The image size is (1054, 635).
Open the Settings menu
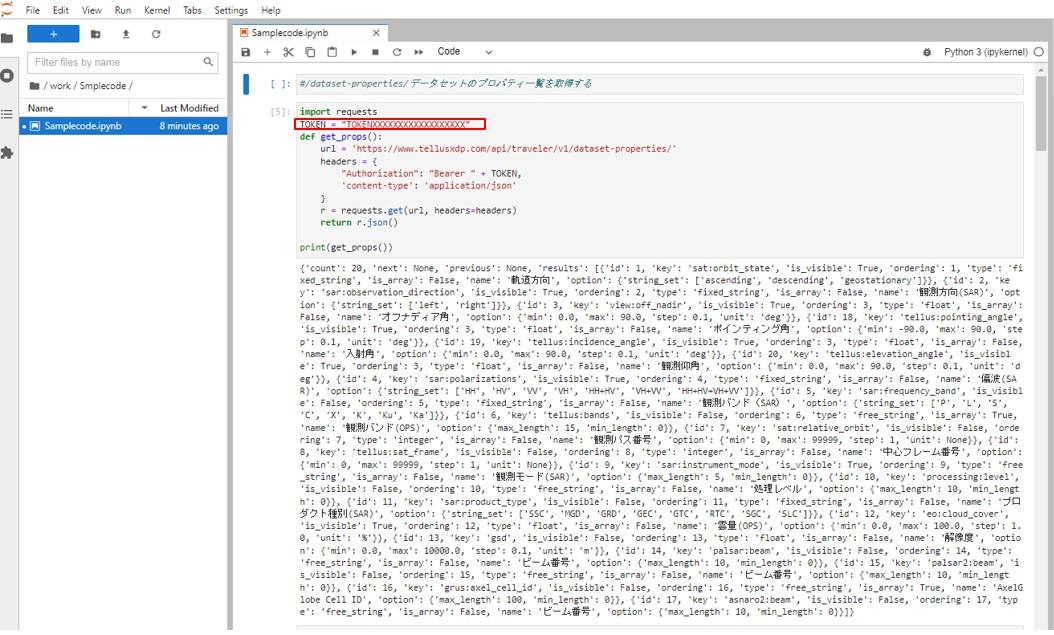231,10
